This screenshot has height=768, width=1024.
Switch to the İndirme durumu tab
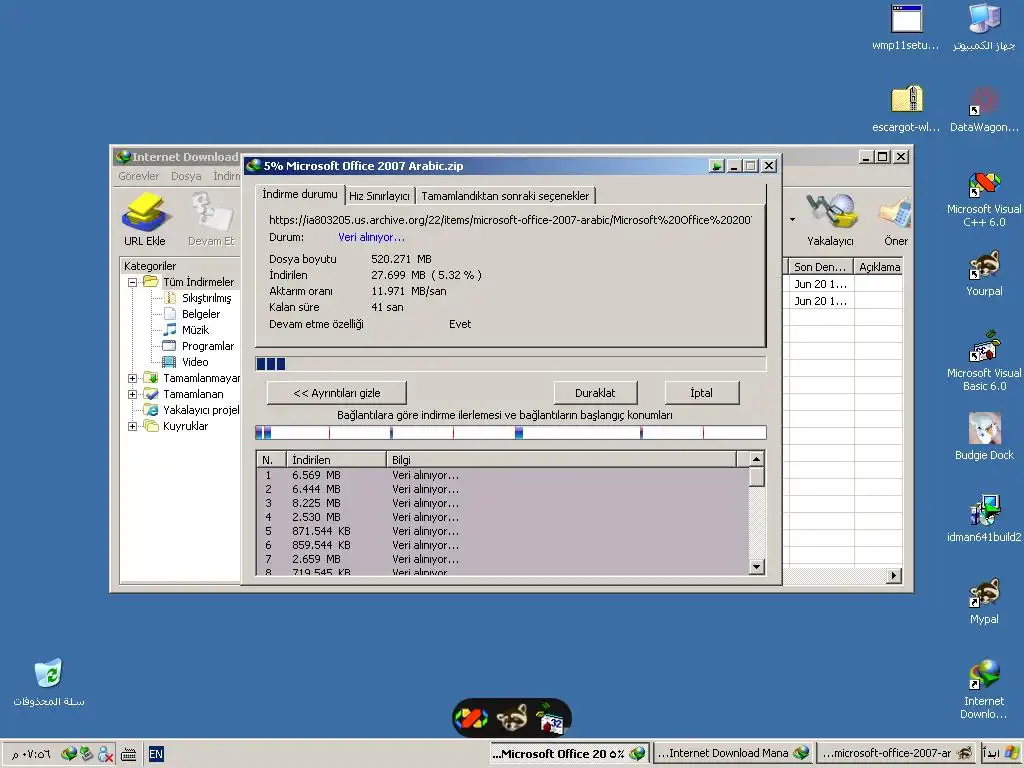(300, 194)
